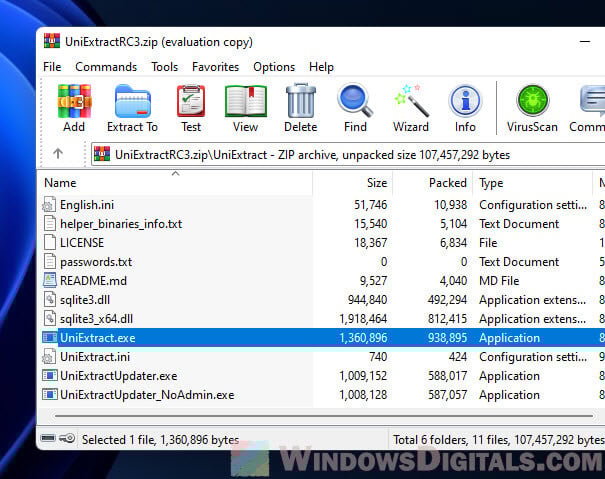605x479 pixels.
Task: Open the Favorites menu
Action: [x=215, y=67]
